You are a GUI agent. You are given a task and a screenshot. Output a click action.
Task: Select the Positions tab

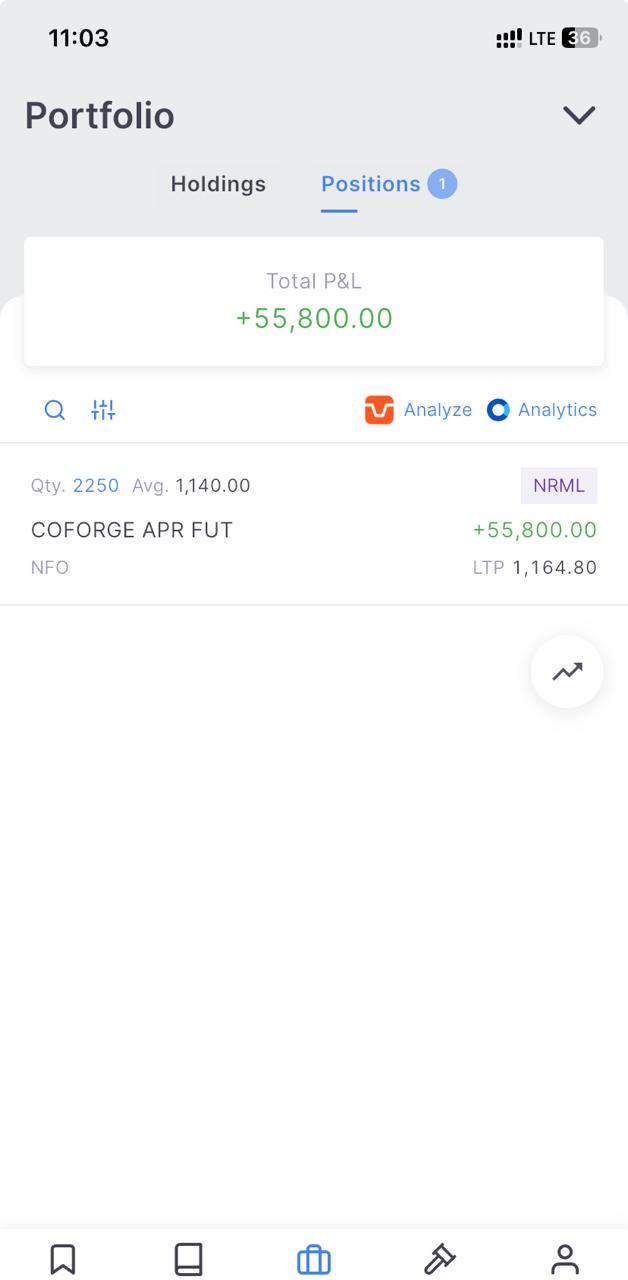pyautogui.click(x=370, y=184)
